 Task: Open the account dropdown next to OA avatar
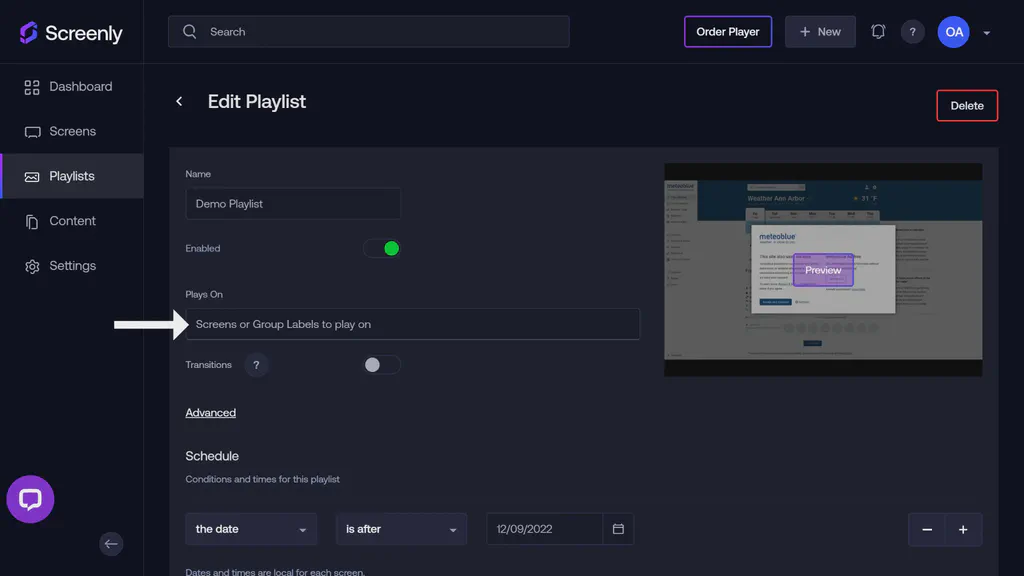[986, 31]
